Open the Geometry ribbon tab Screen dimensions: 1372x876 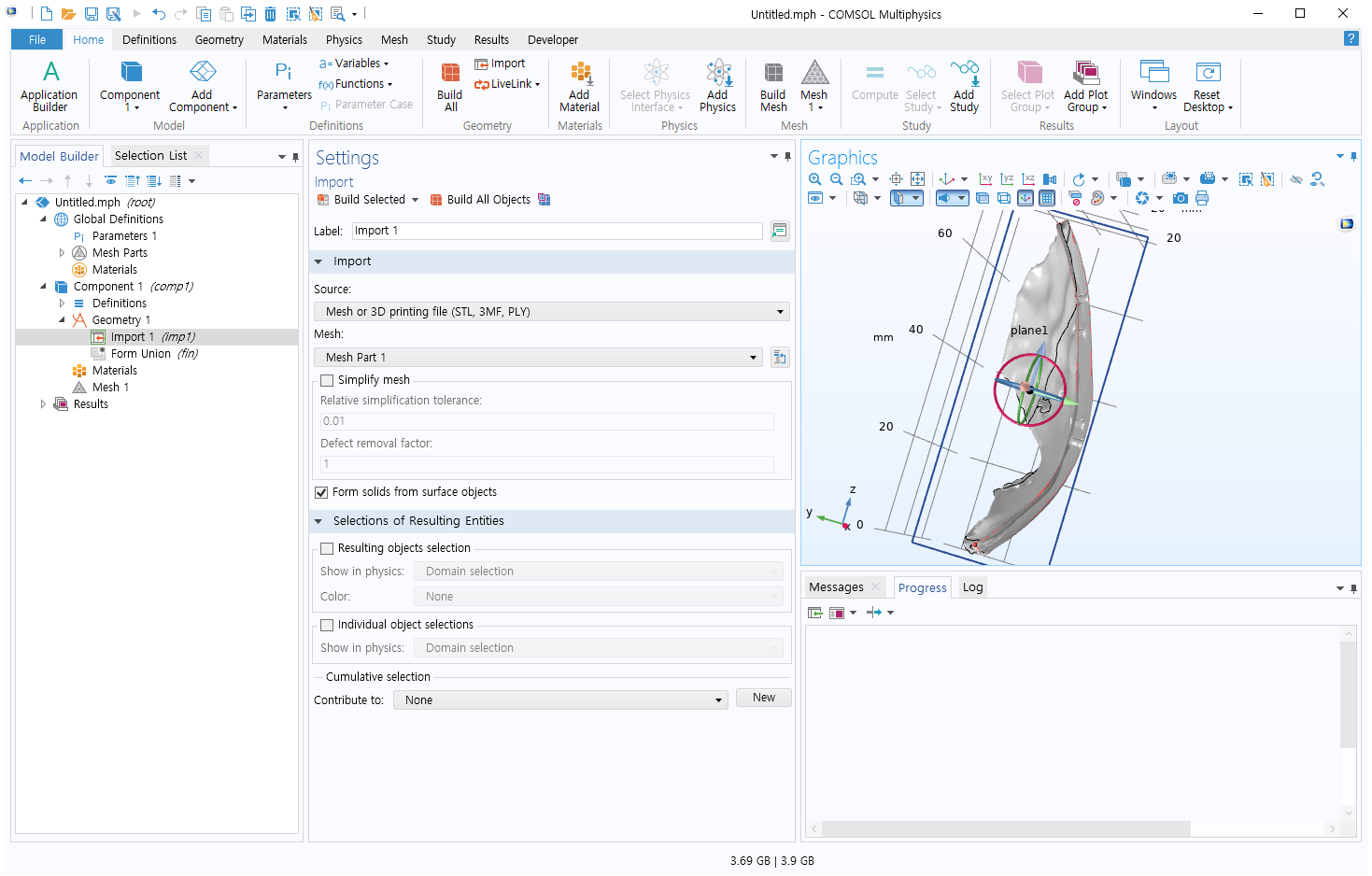click(219, 40)
